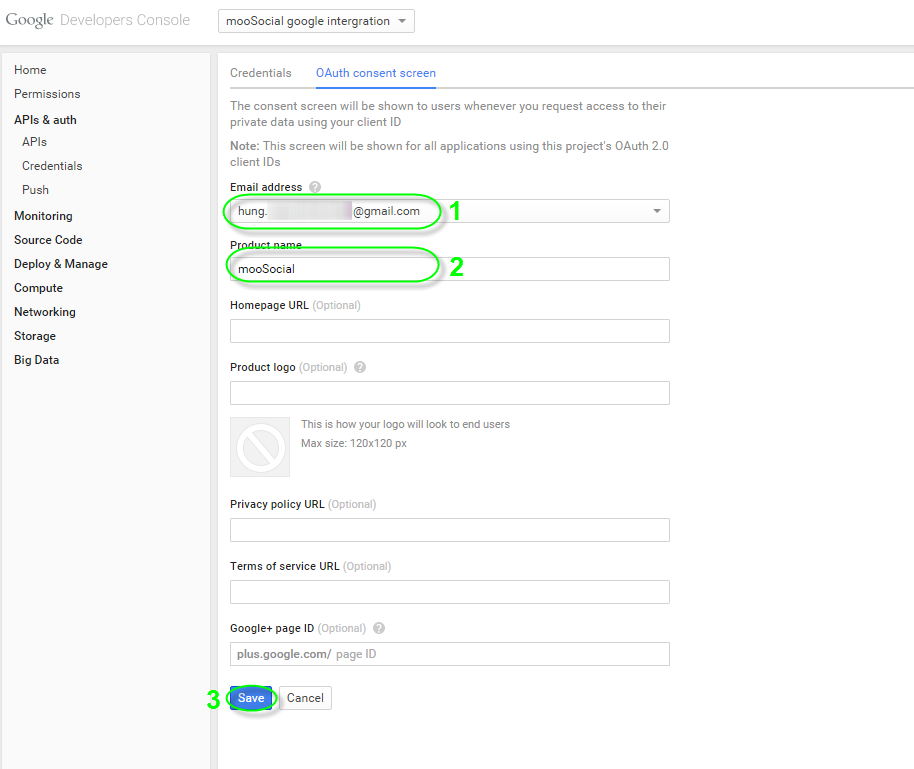Expand the Deploy & Manage section
Screen dimensions: 914x769
click(61, 264)
